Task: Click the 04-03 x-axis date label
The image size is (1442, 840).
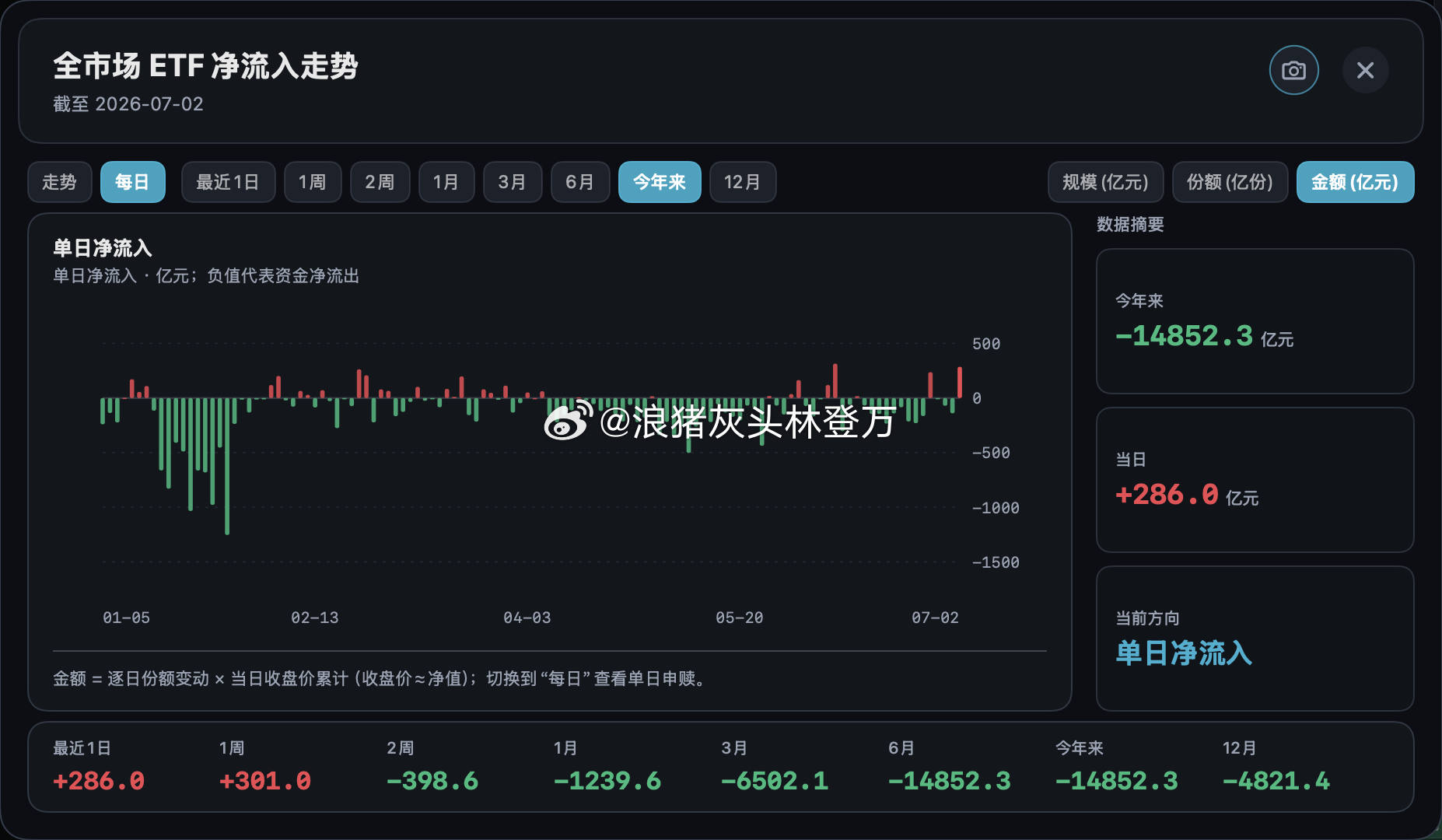Action: coord(527,618)
